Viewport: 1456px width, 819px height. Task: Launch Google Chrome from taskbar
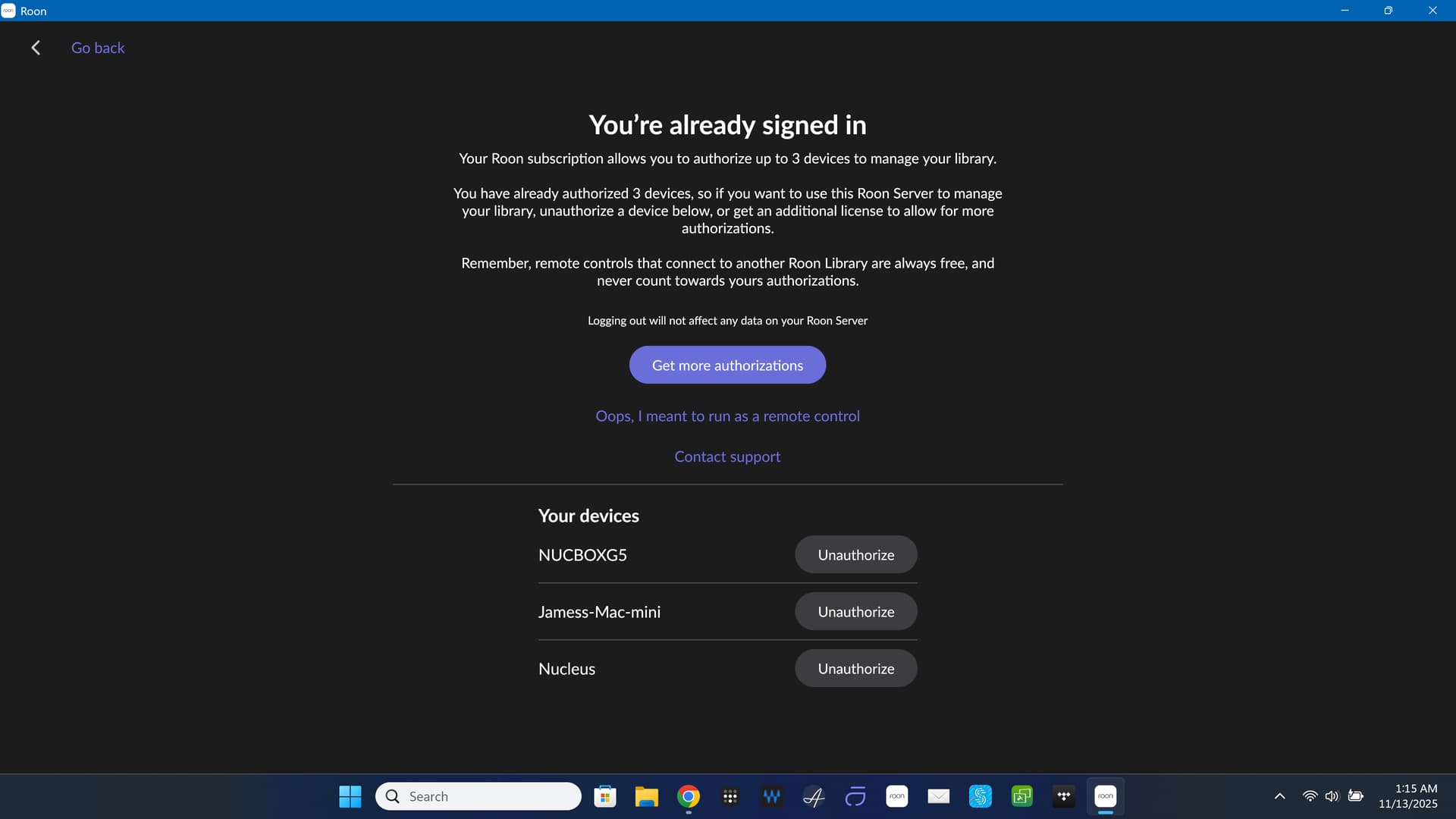[688, 796]
